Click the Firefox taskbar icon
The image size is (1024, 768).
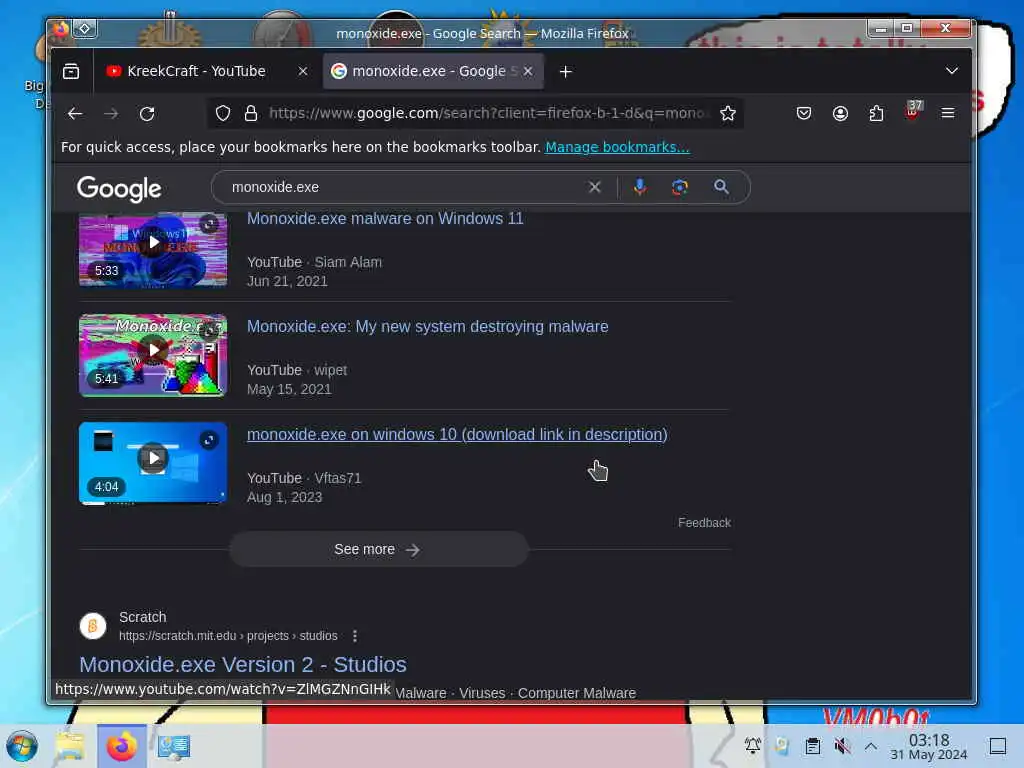(121, 746)
